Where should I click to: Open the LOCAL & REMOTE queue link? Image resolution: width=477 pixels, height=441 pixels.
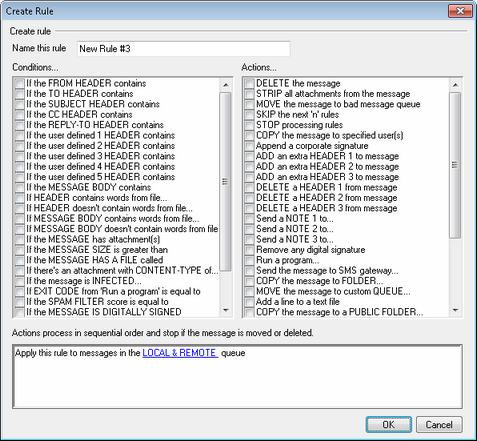tap(180, 353)
